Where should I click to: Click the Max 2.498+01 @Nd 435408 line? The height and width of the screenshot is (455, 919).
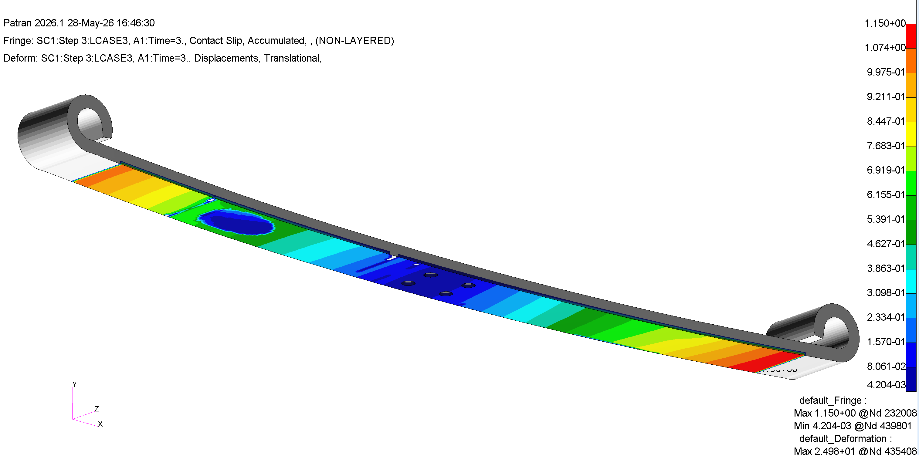pos(855,450)
